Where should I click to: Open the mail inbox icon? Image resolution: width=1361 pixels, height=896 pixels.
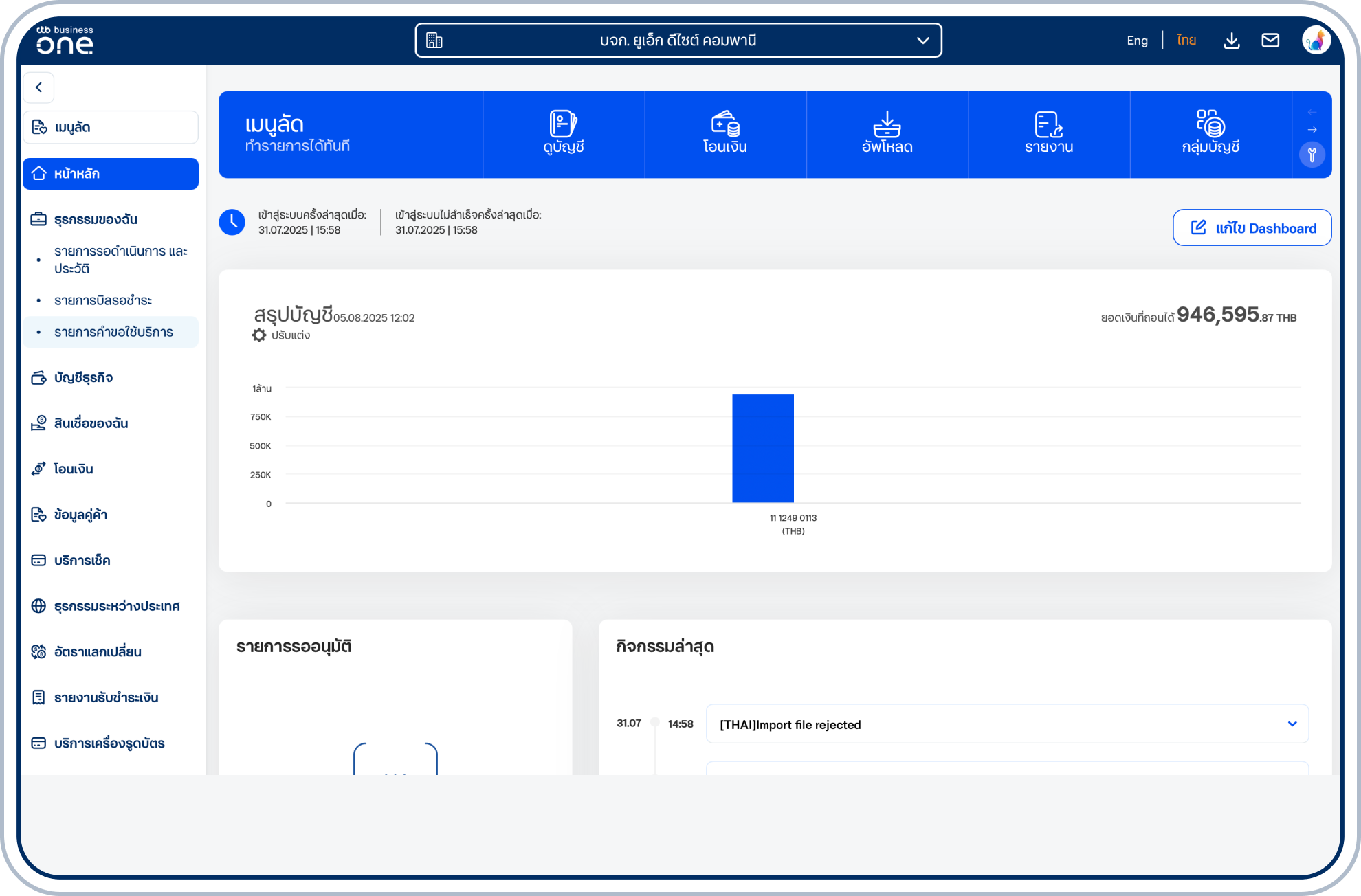coord(1270,41)
